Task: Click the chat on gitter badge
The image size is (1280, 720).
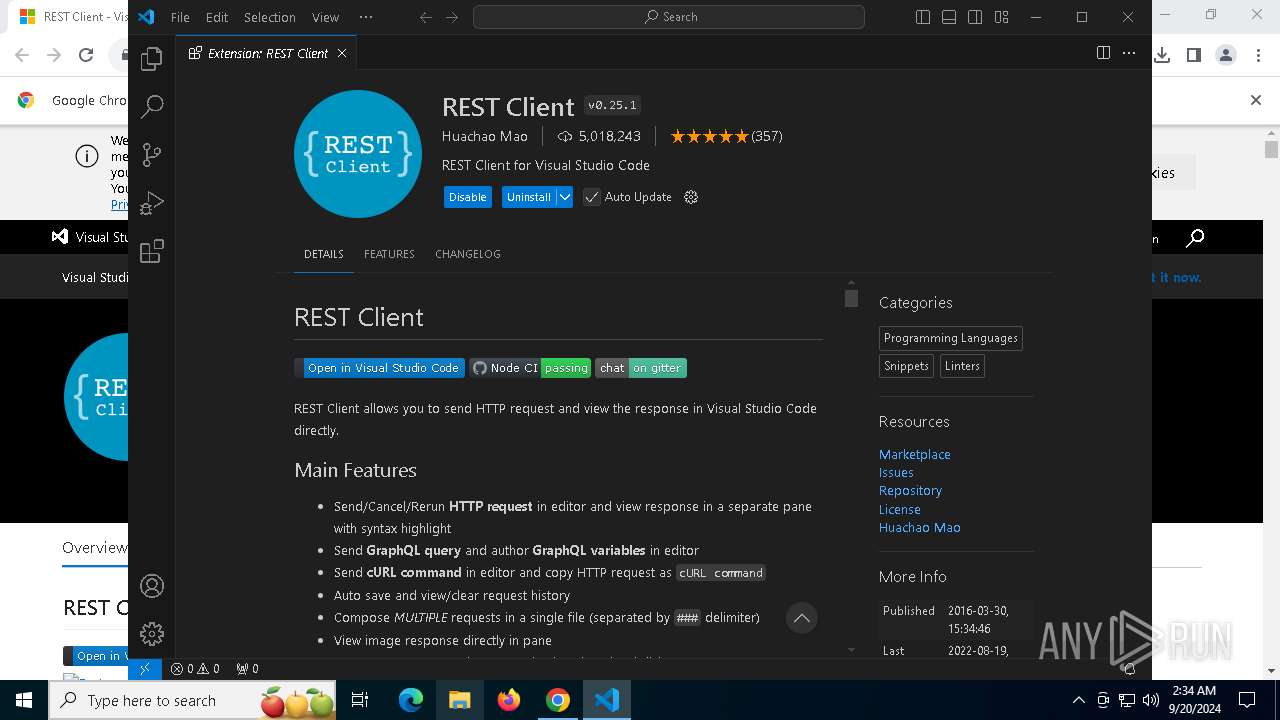Action: coord(641,368)
